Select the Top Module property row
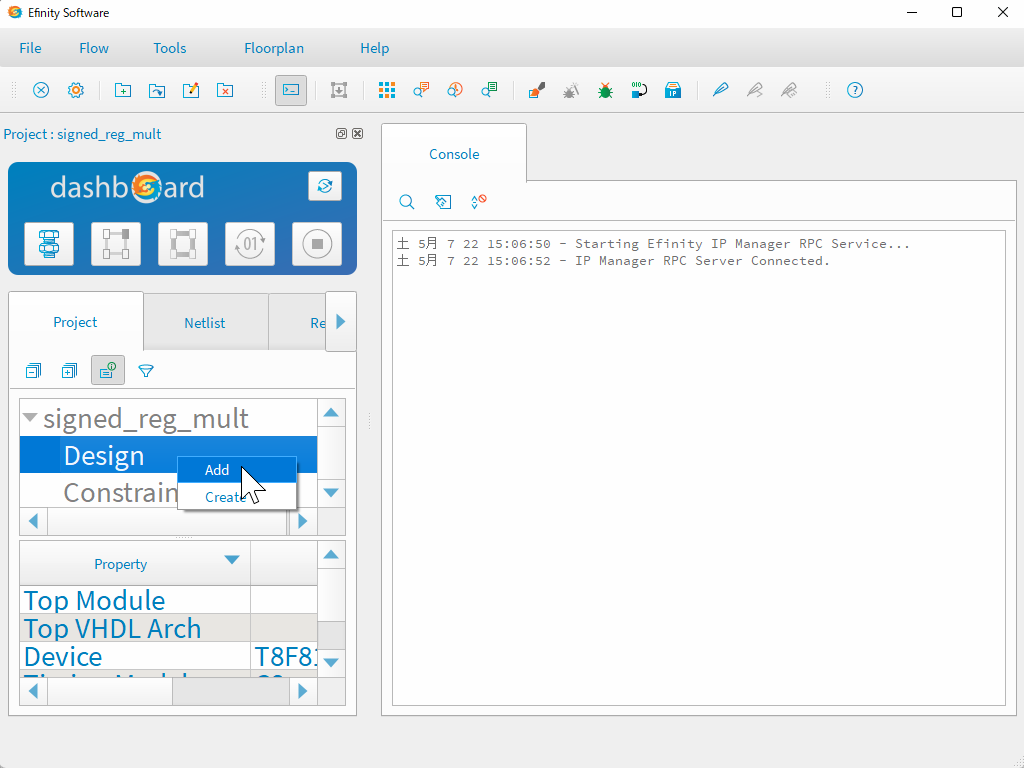The image size is (1024, 768). [168, 600]
